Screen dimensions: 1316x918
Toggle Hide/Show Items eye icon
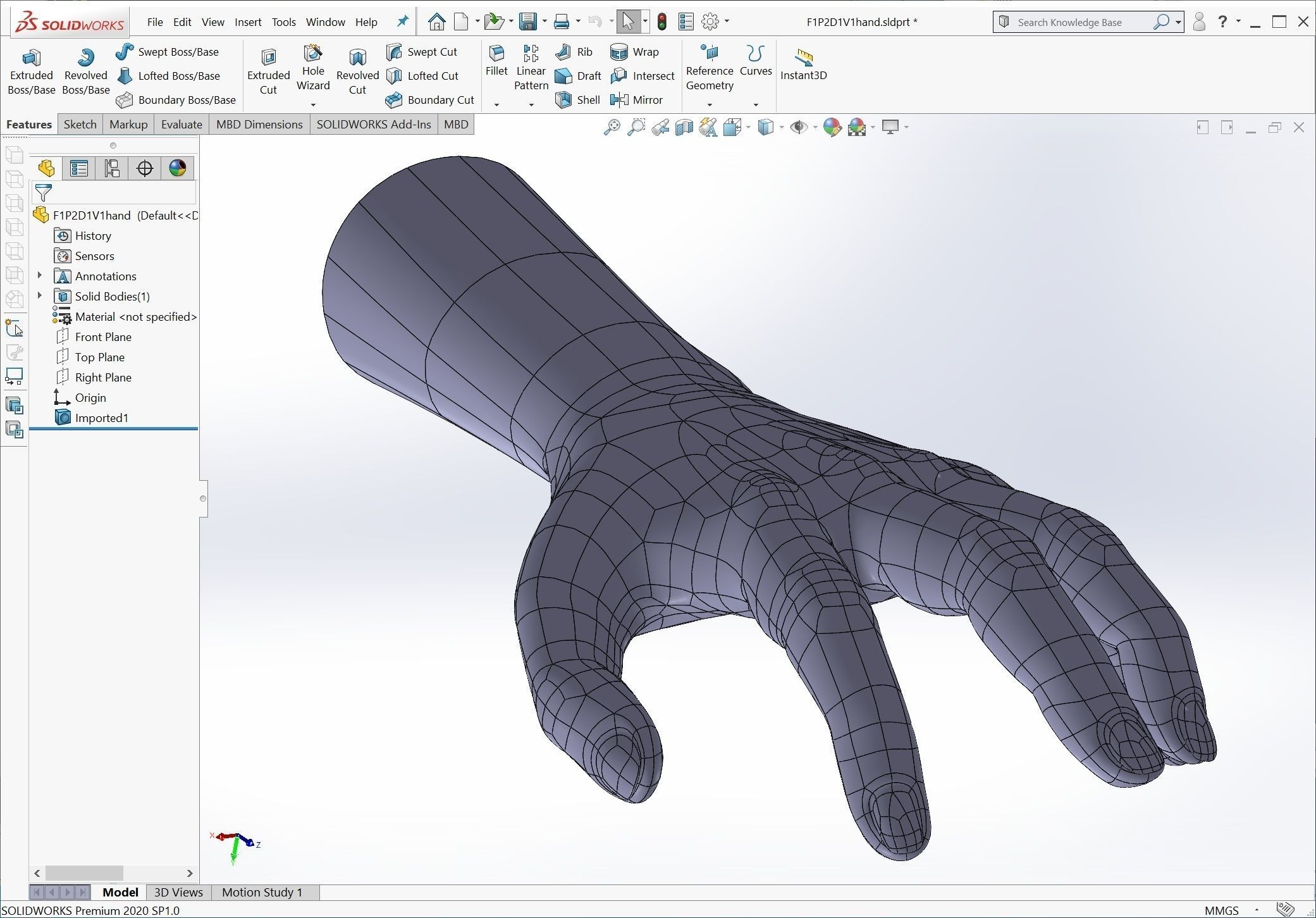799,127
